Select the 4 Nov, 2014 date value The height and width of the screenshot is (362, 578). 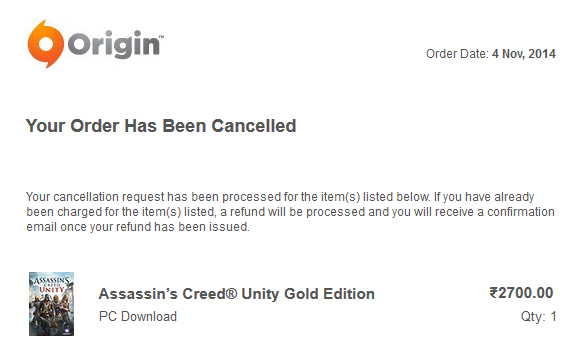(524, 54)
